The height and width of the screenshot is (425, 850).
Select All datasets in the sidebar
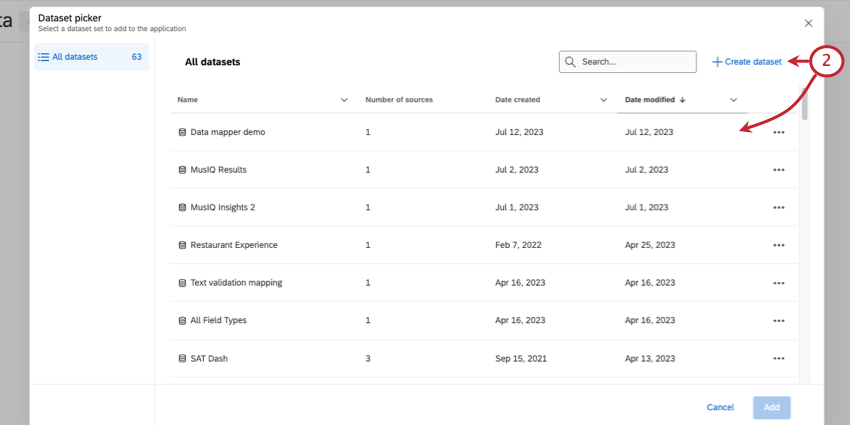90,57
